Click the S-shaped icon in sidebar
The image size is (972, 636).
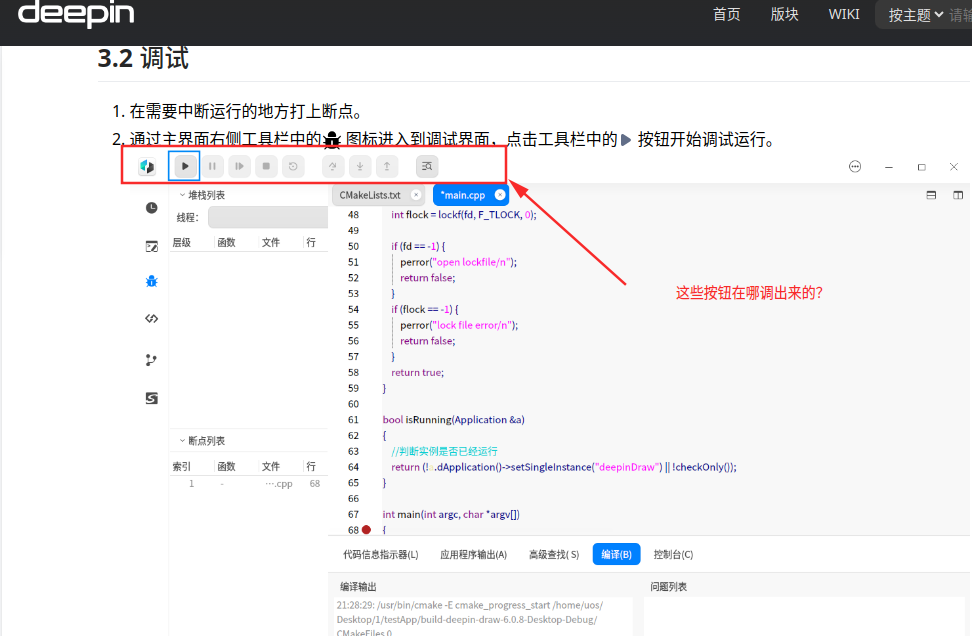[x=151, y=398]
